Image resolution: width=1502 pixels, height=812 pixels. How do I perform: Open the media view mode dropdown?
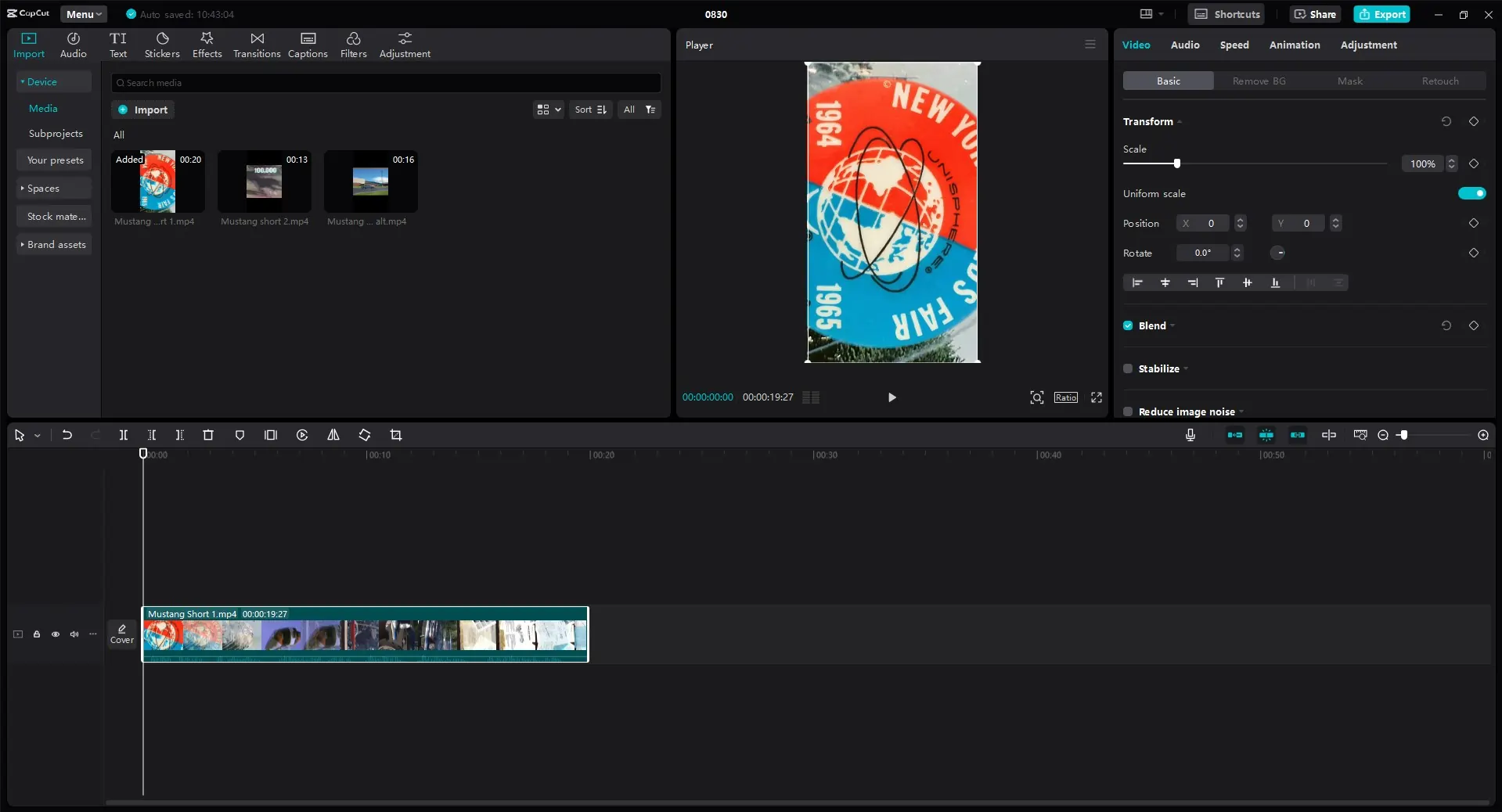pyautogui.click(x=549, y=110)
